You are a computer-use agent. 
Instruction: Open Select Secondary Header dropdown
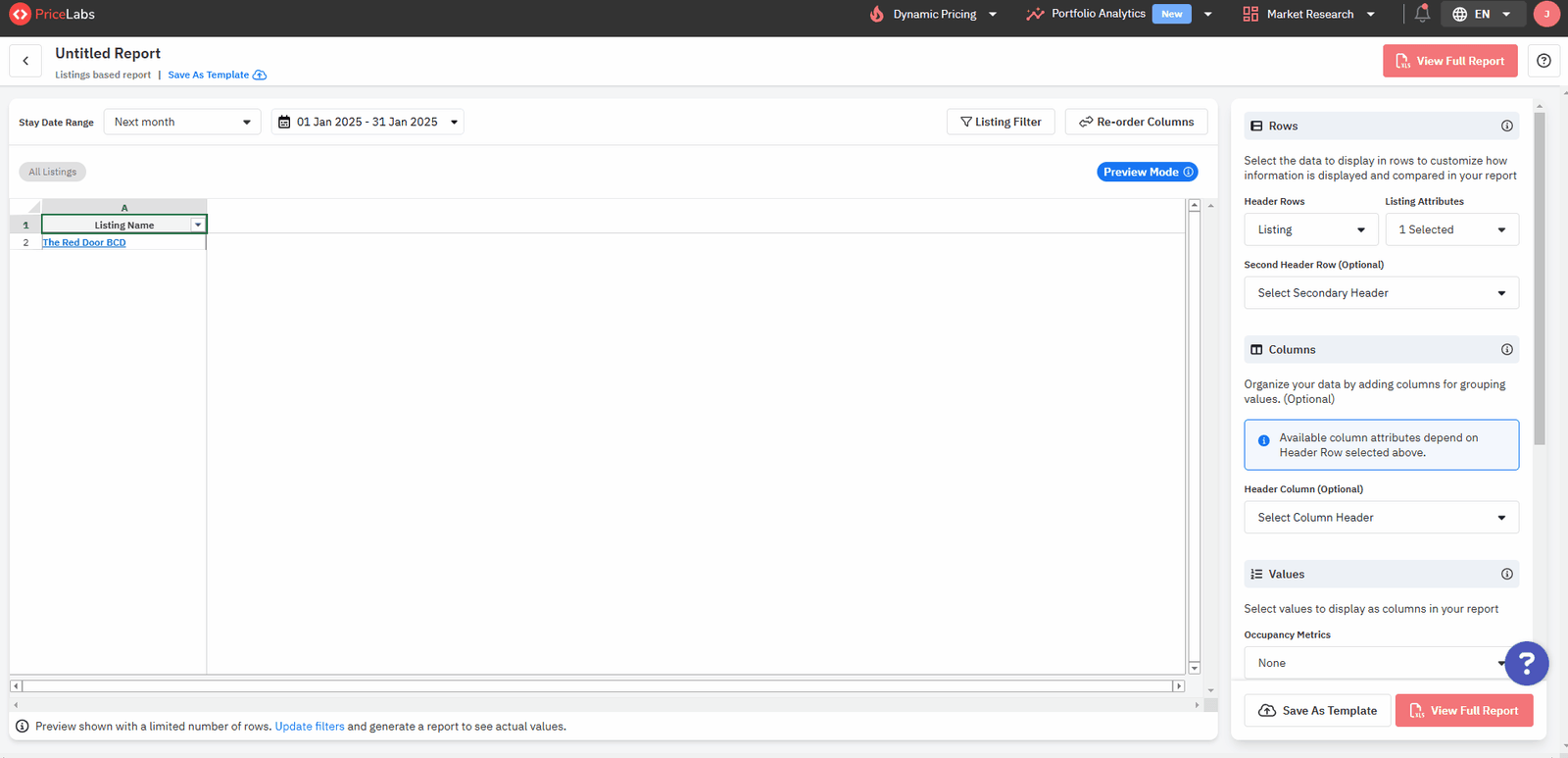point(1382,293)
